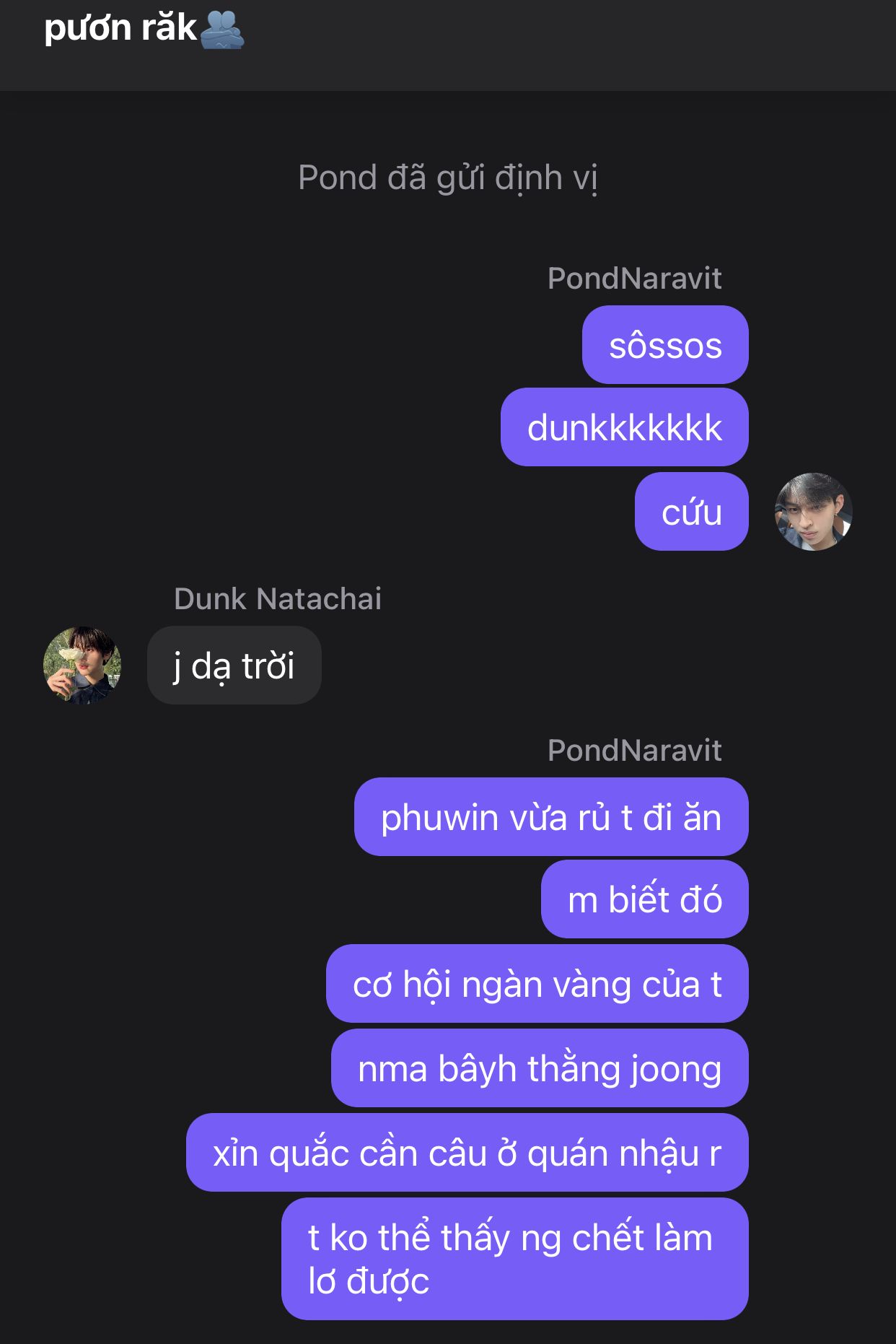Tap the 'cơ hội ngàn vàng của t' message
896x1344 pixels.
(537, 984)
